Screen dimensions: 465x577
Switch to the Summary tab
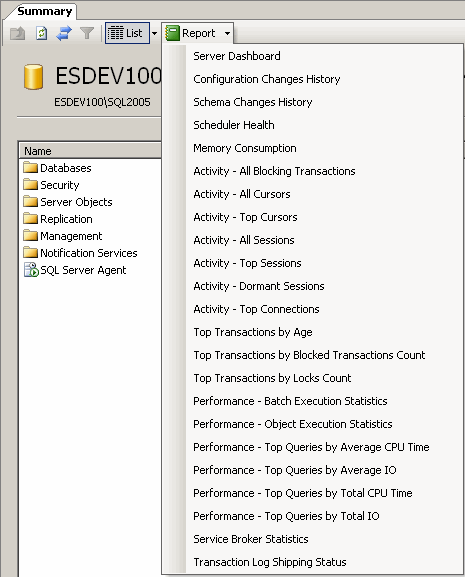click(45, 11)
